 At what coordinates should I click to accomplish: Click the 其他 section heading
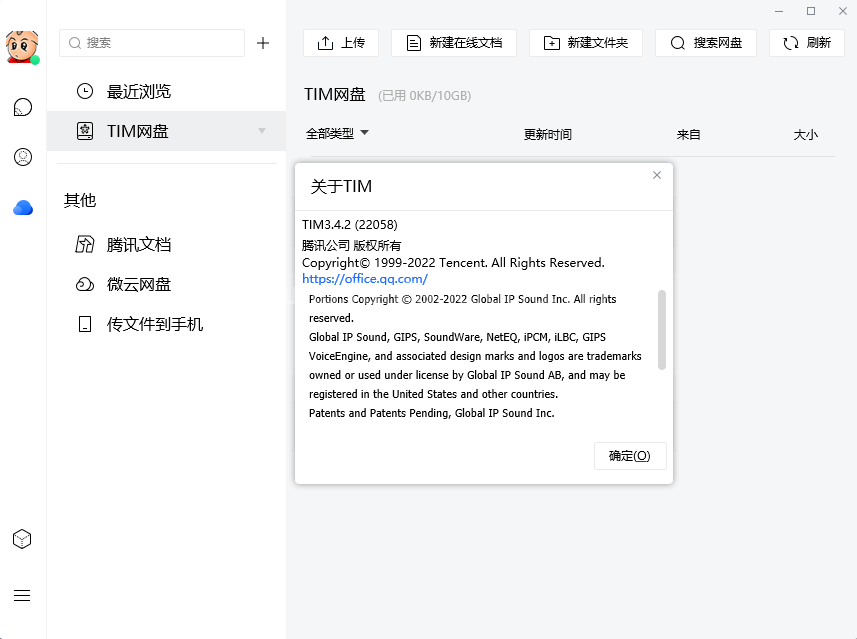tap(80, 201)
